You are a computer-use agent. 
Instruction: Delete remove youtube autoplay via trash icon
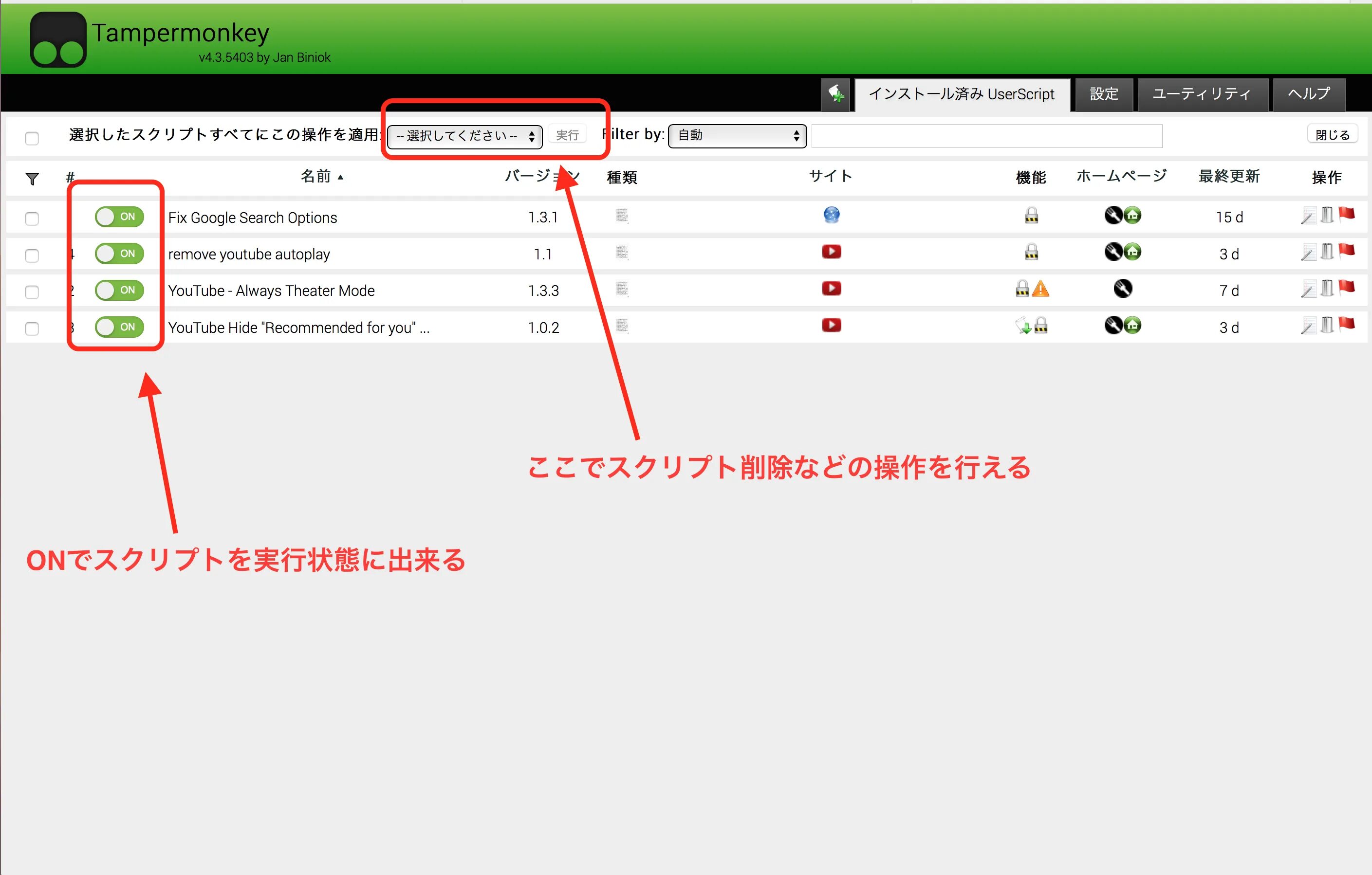tap(1327, 252)
